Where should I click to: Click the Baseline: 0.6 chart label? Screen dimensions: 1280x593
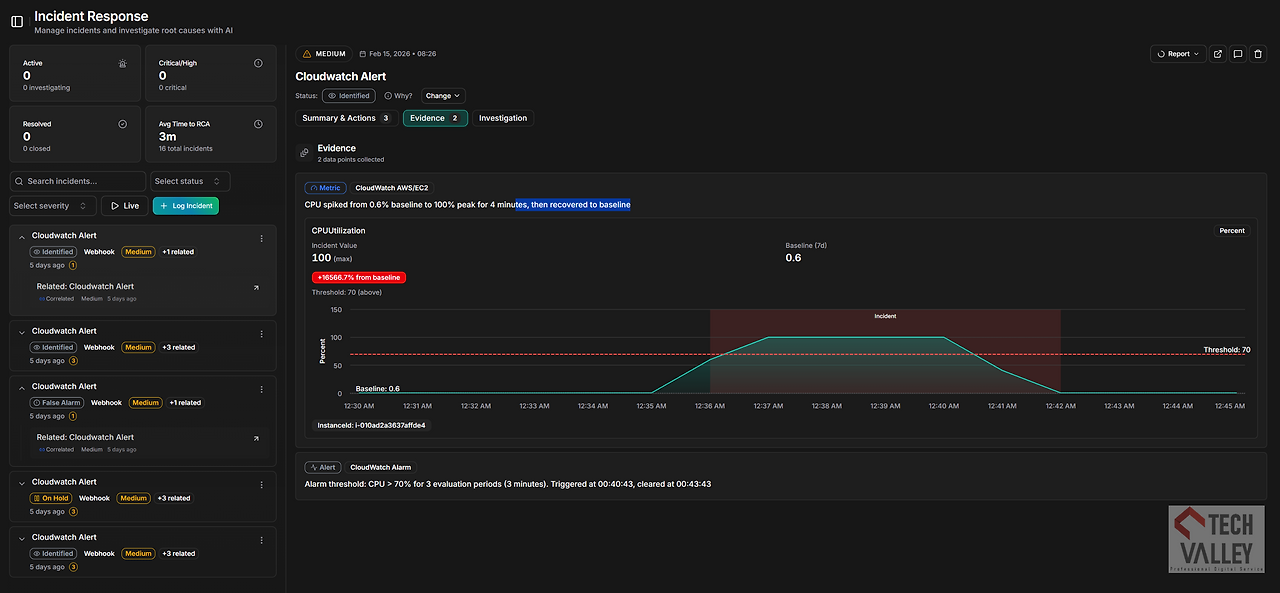pyautogui.click(x=378, y=389)
